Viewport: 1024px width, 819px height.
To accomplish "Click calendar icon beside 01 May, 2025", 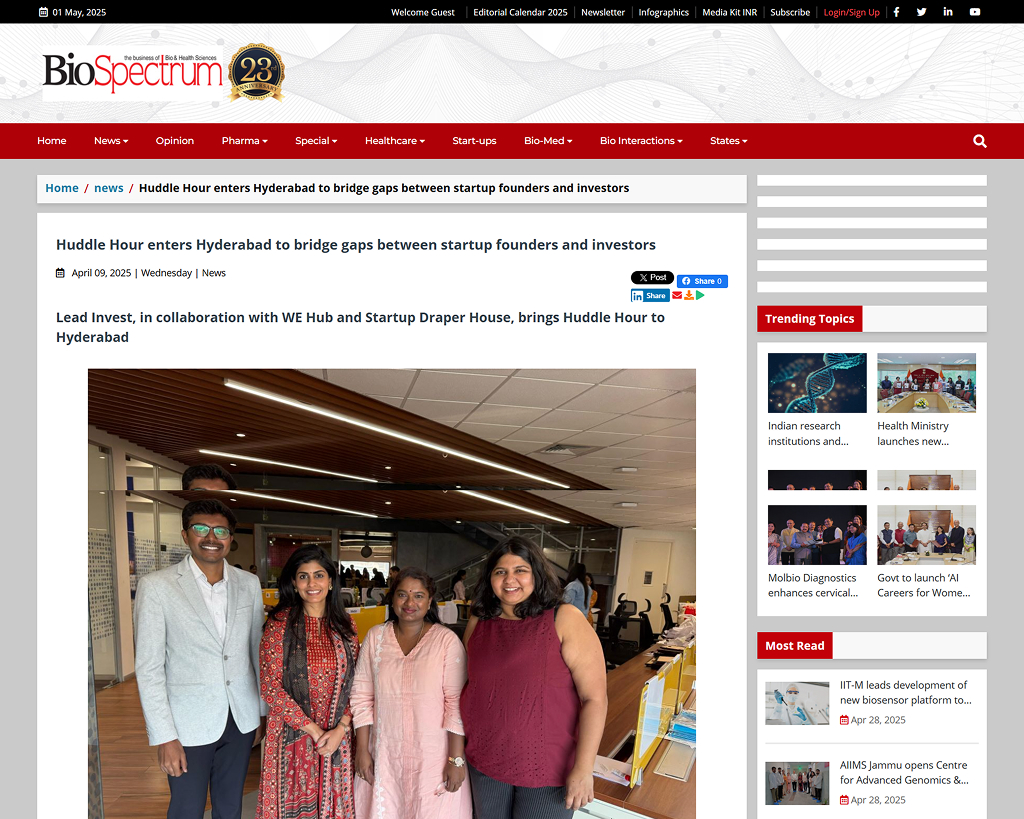I will tap(43, 12).
